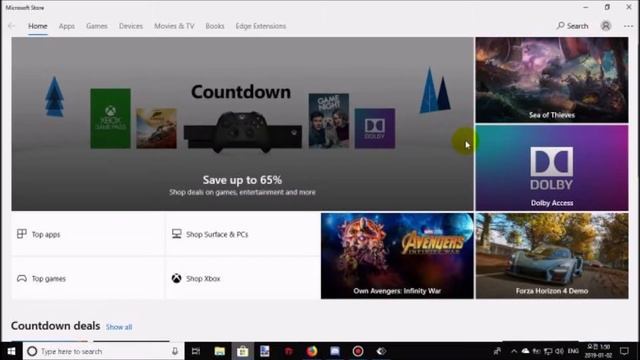The width and height of the screenshot is (640, 360).
Task: Click the Forza game cover in banner
Action: click(156, 128)
